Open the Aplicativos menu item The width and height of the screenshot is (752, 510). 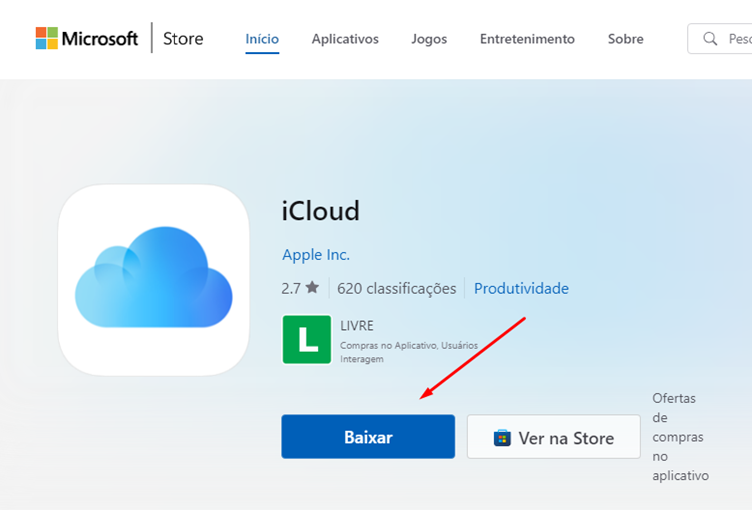[345, 39]
